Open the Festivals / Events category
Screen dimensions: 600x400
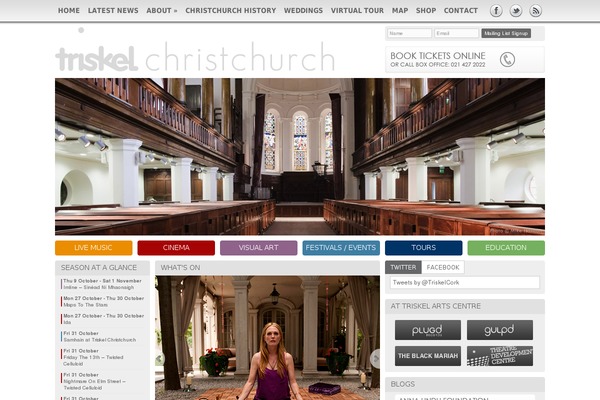coord(341,248)
